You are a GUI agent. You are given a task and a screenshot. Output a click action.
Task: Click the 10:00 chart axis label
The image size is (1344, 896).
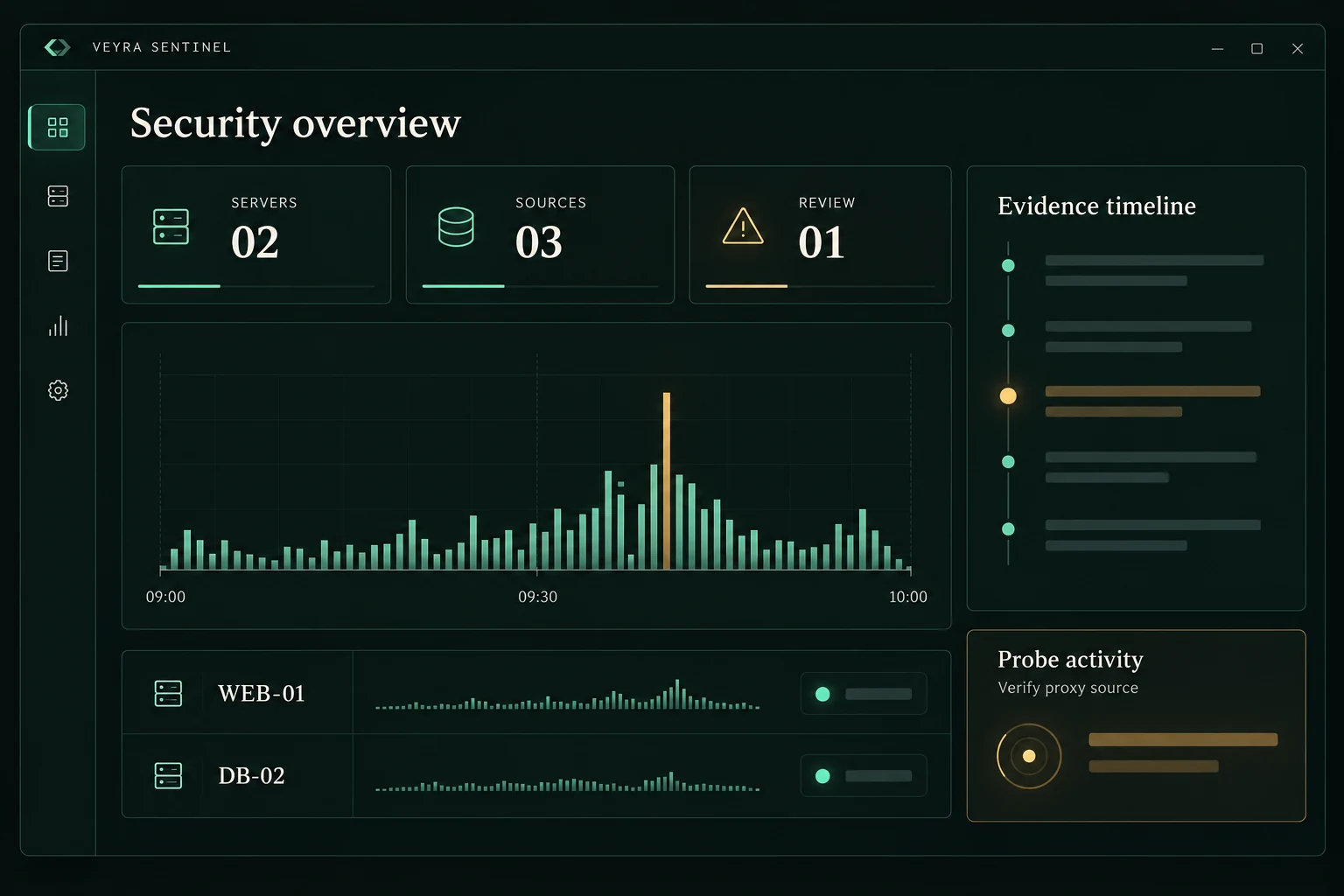tap(908, 597)
